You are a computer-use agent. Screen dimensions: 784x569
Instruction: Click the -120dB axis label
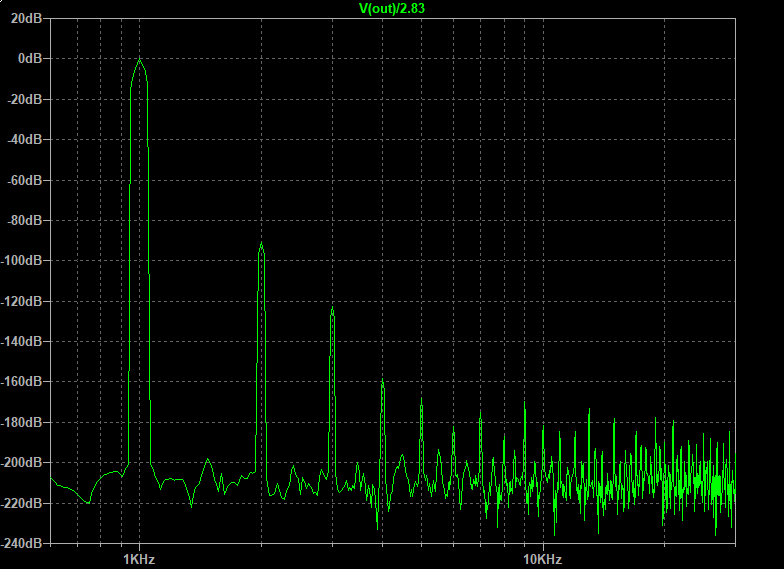[x=22, y=301]
